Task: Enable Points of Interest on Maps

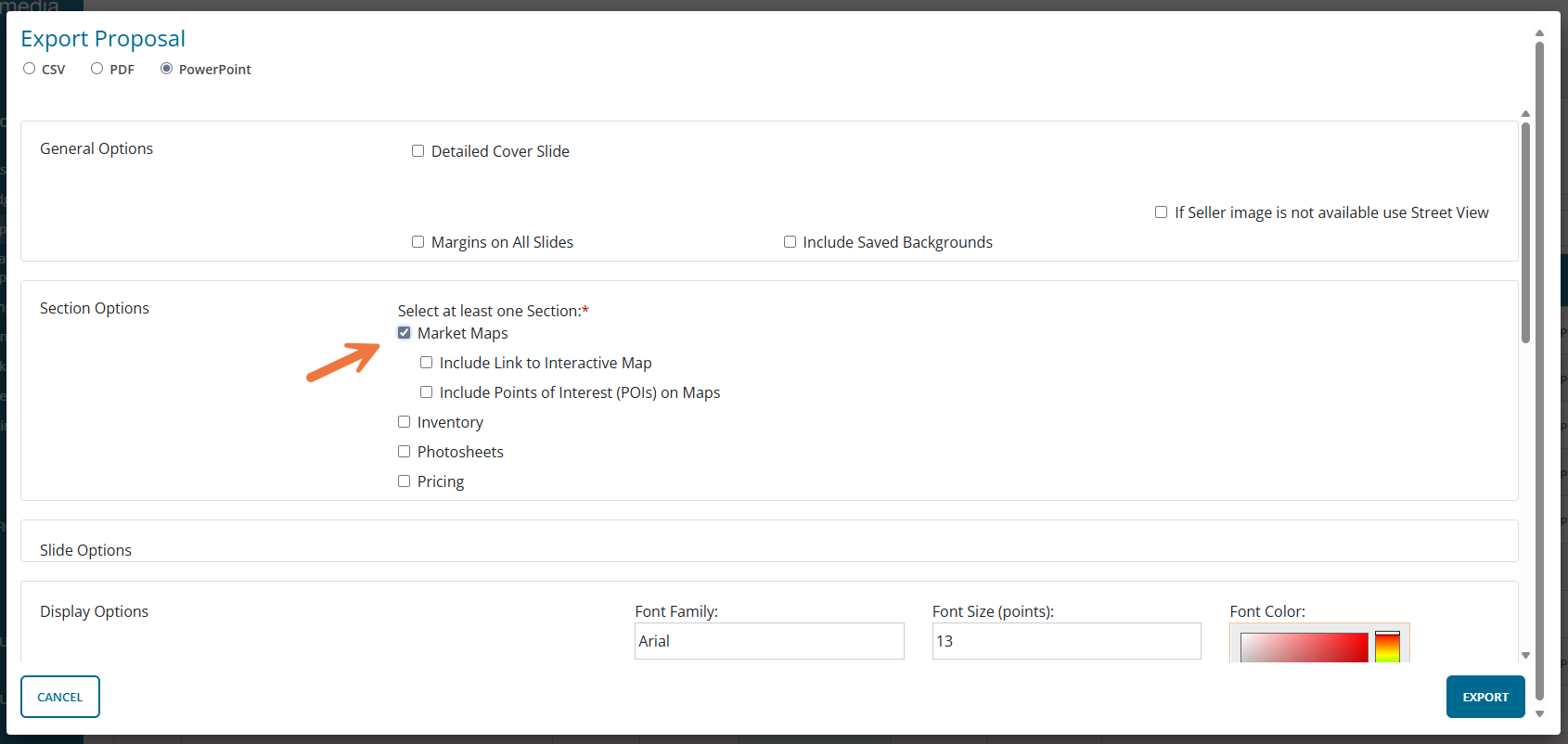Action: click(x=427, y=392)
